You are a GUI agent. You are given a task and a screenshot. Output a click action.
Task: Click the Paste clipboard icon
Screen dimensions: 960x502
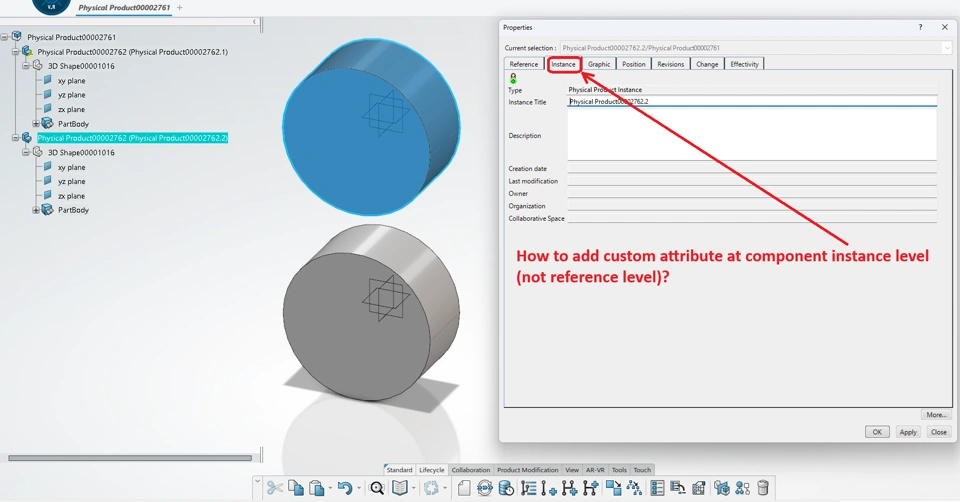point(317,488)
